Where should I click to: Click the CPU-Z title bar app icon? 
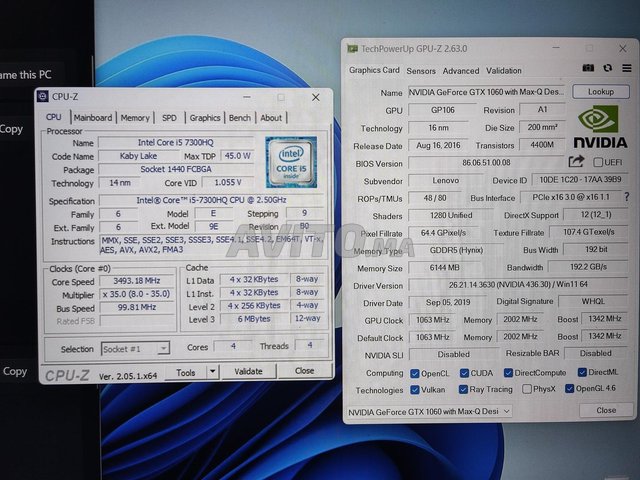[x=43, y=97]
